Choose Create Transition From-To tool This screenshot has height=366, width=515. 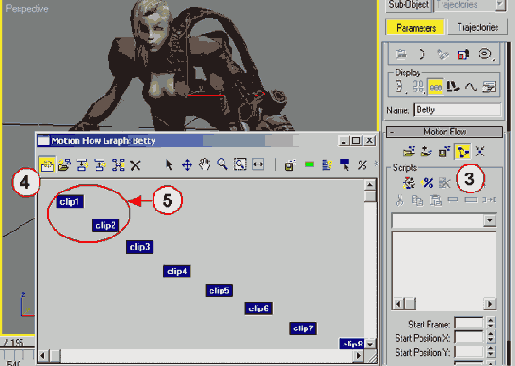[x=82, y=165]
